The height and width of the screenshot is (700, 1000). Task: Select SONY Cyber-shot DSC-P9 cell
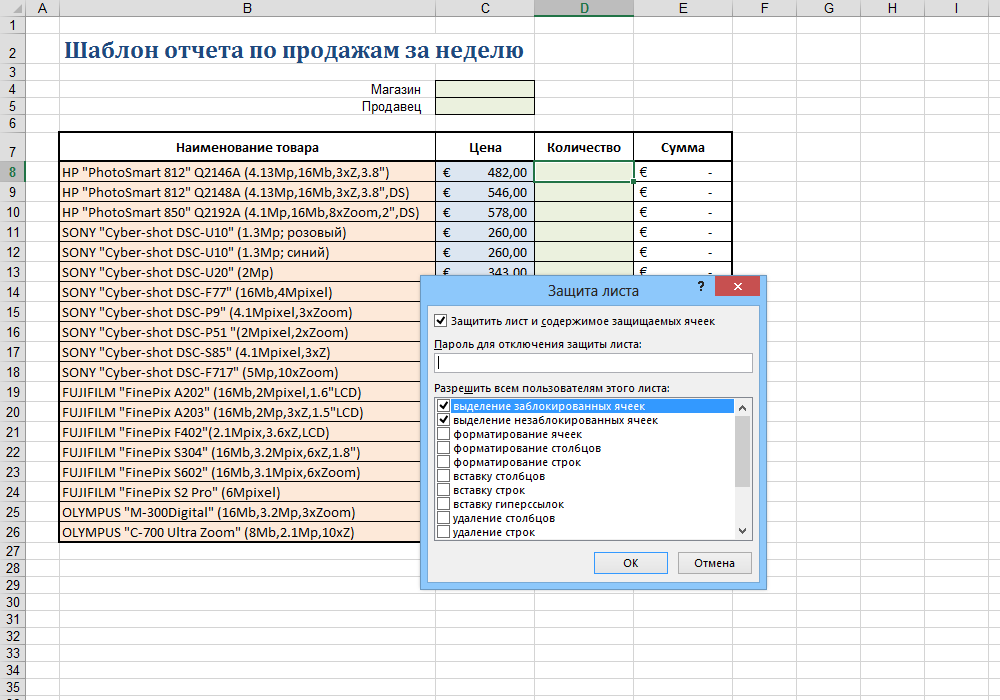(240, 312)
